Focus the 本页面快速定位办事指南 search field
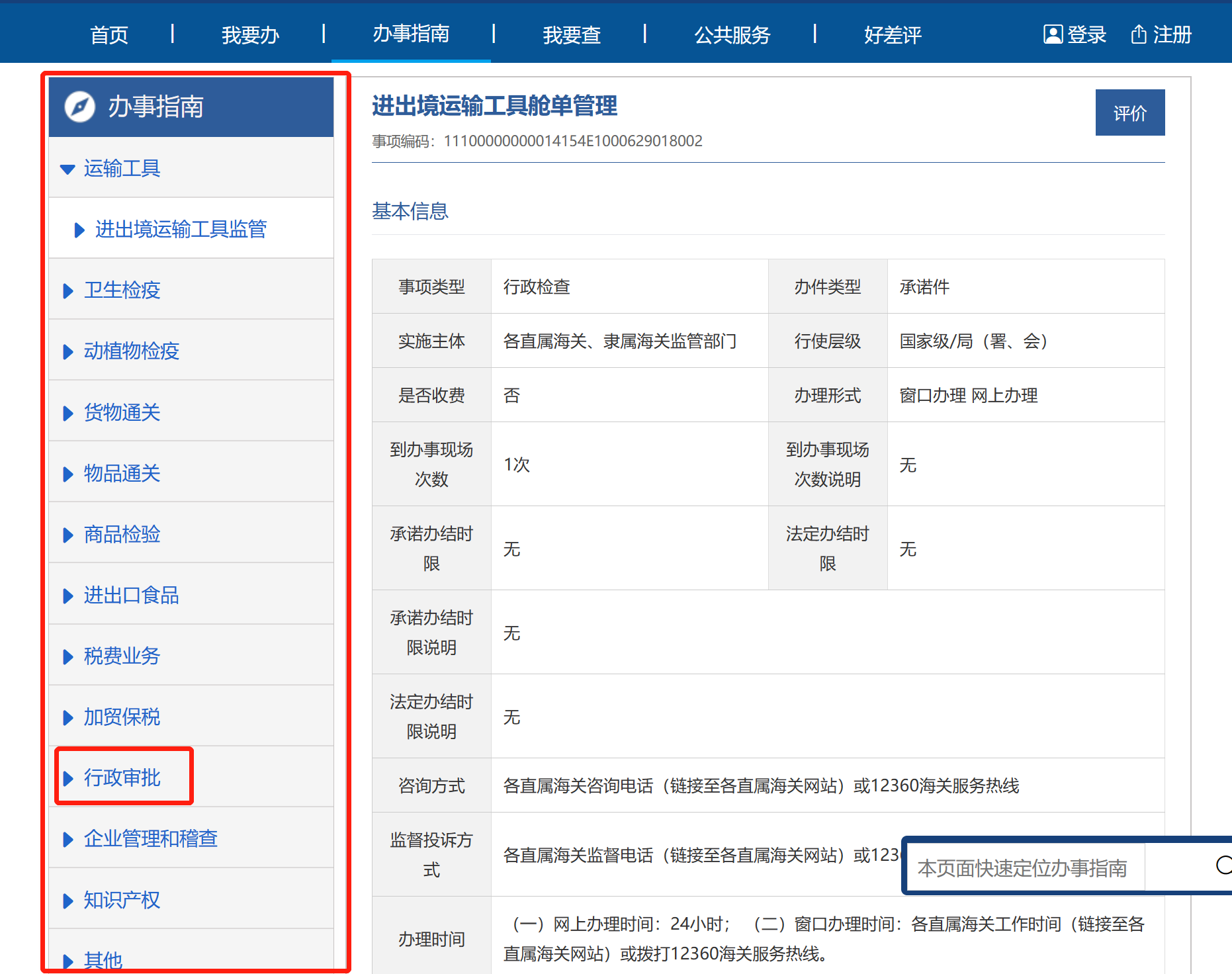Screen dimensions: 1232x974 coord(1022,867)
